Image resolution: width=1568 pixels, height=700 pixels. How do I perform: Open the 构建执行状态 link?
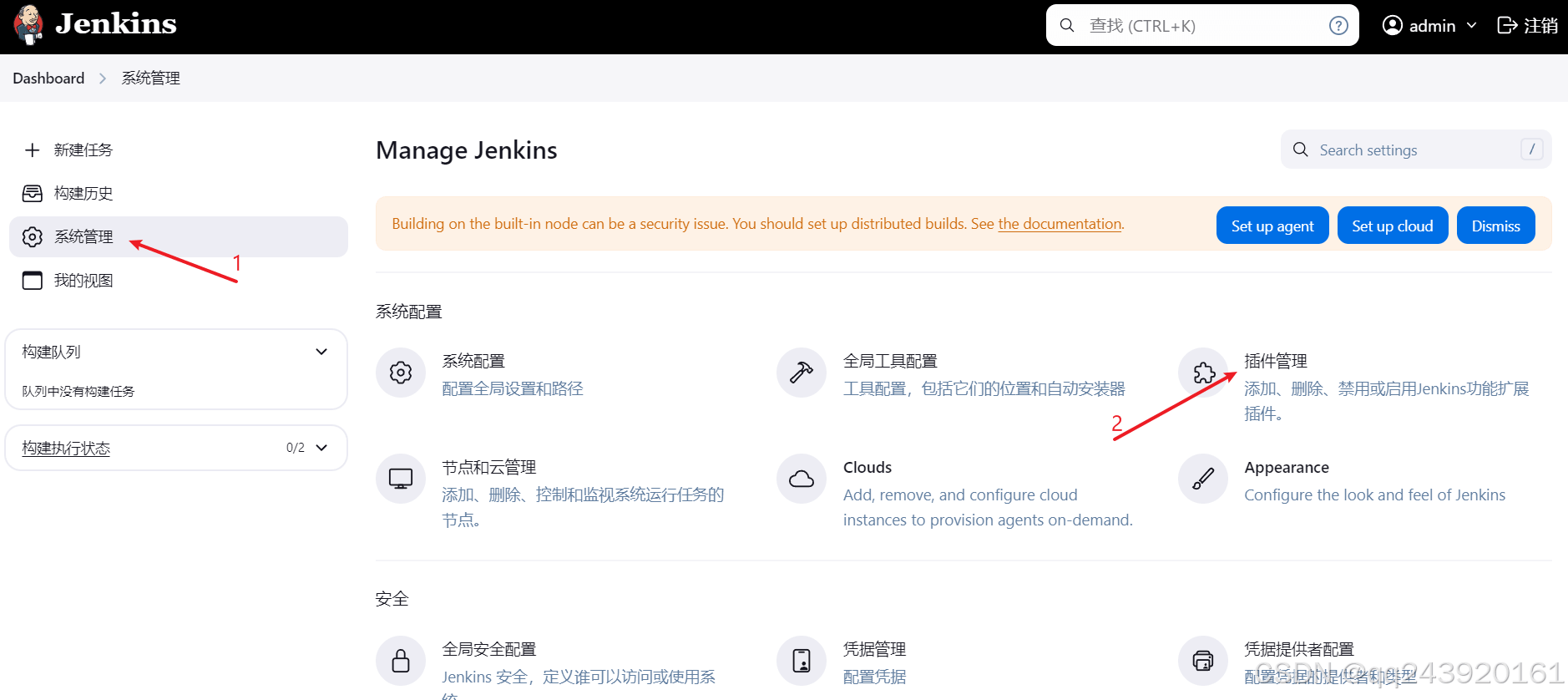tap(66, 448)
